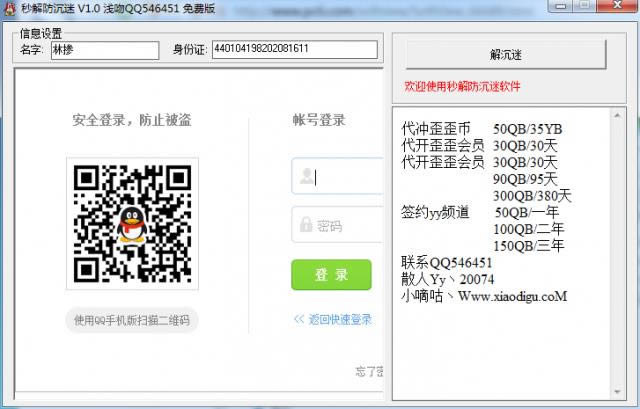
Task: Minimize the 秒解防沉迷 window
Action: (x=561, y=5)
